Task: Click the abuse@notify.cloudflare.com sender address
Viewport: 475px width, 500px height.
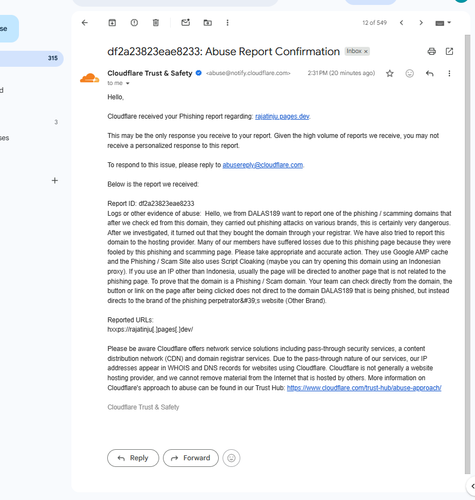Action: (x=248, y=73)
